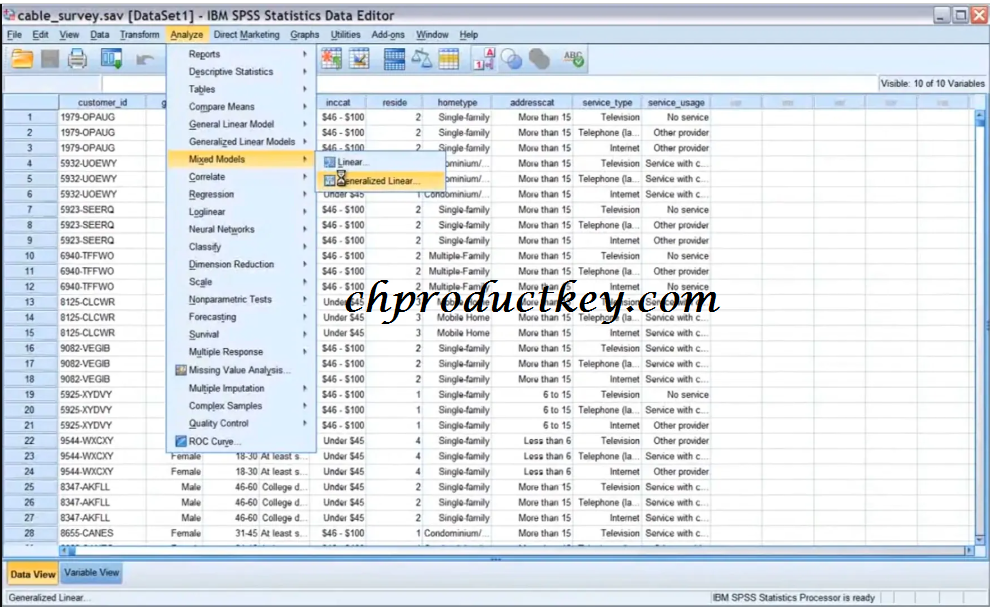
Task: Switch to the Data View tab
Action: click(33, 574)
